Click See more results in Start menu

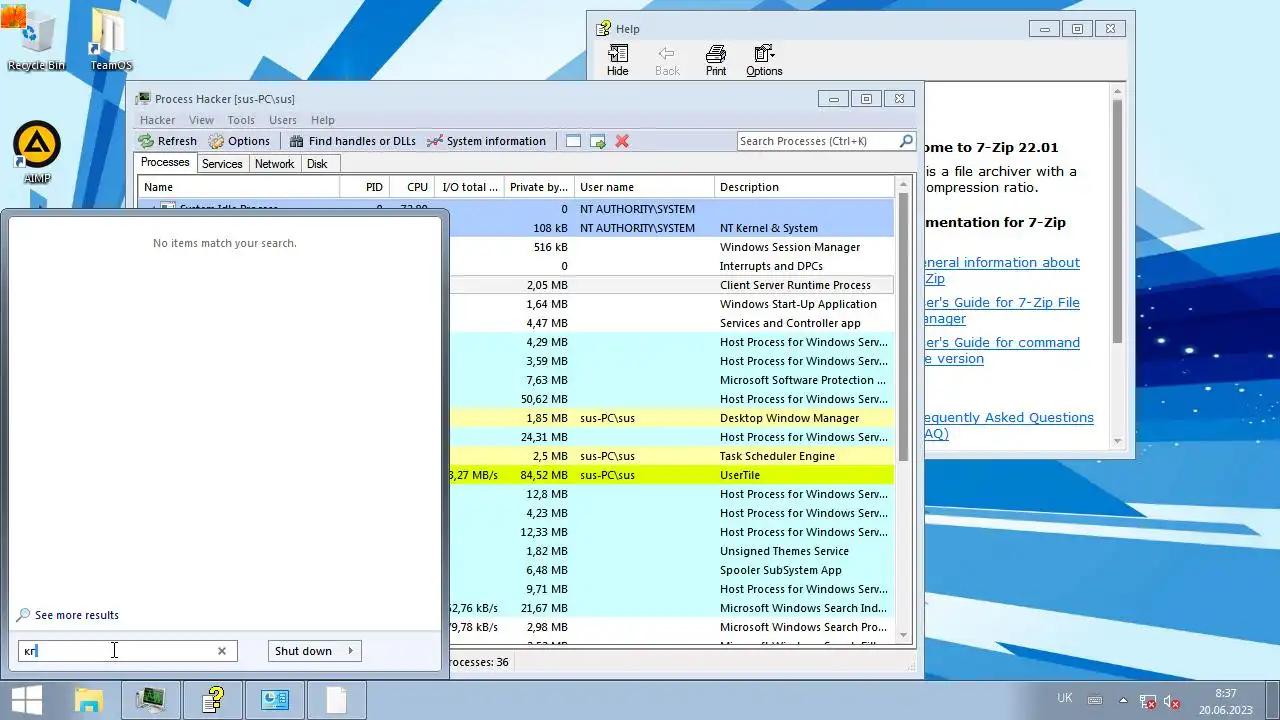tap(68, 615)
